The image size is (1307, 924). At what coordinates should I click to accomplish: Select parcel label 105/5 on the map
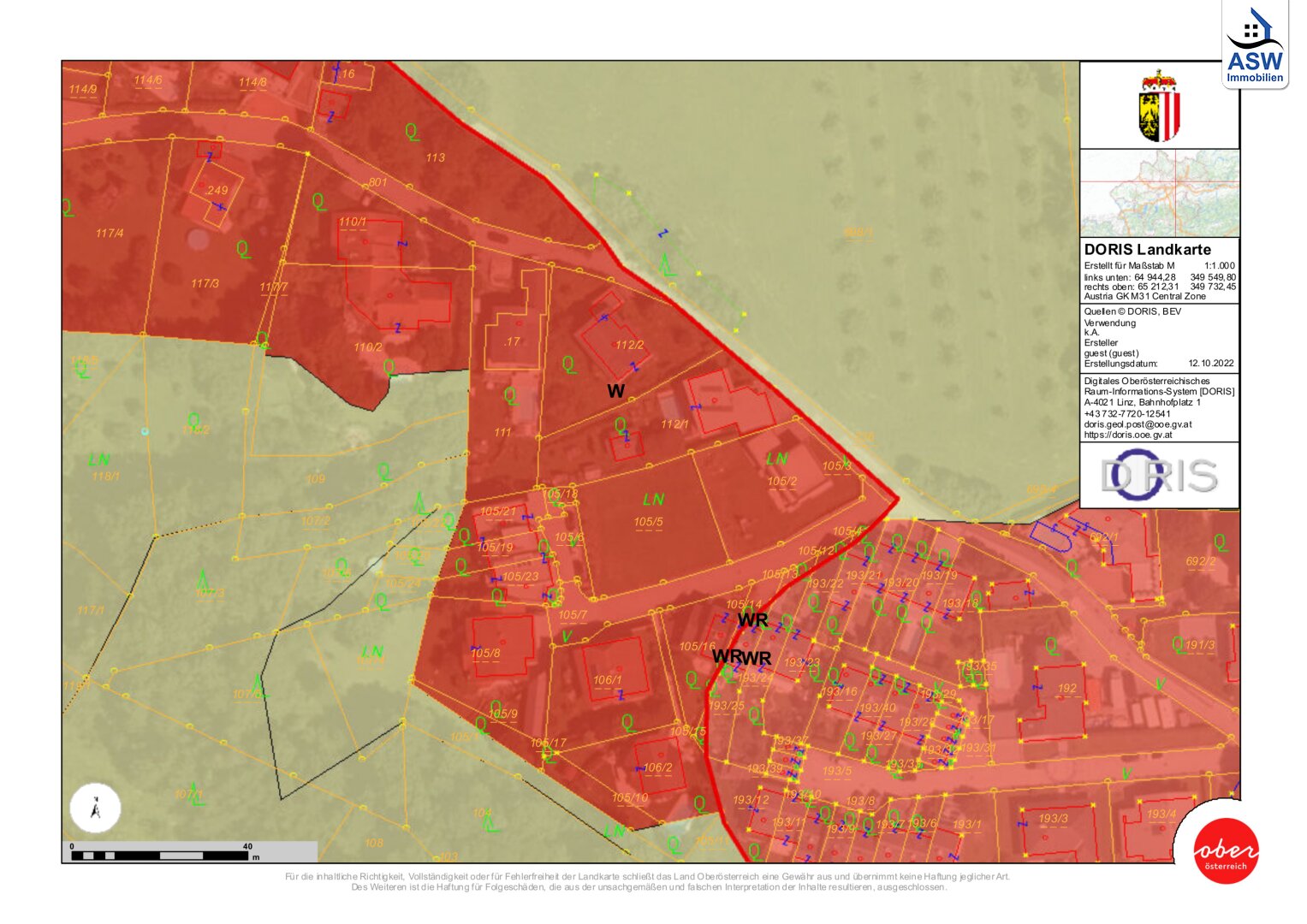(x=648, y=522)
